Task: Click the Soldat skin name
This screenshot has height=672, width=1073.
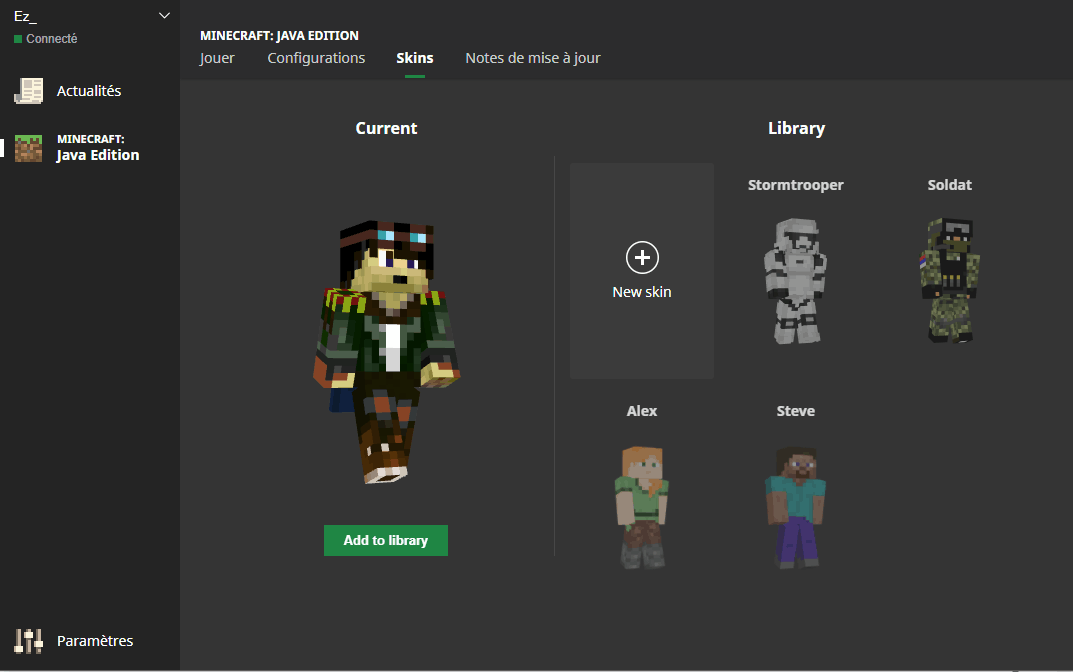Action: coord(950,185)
